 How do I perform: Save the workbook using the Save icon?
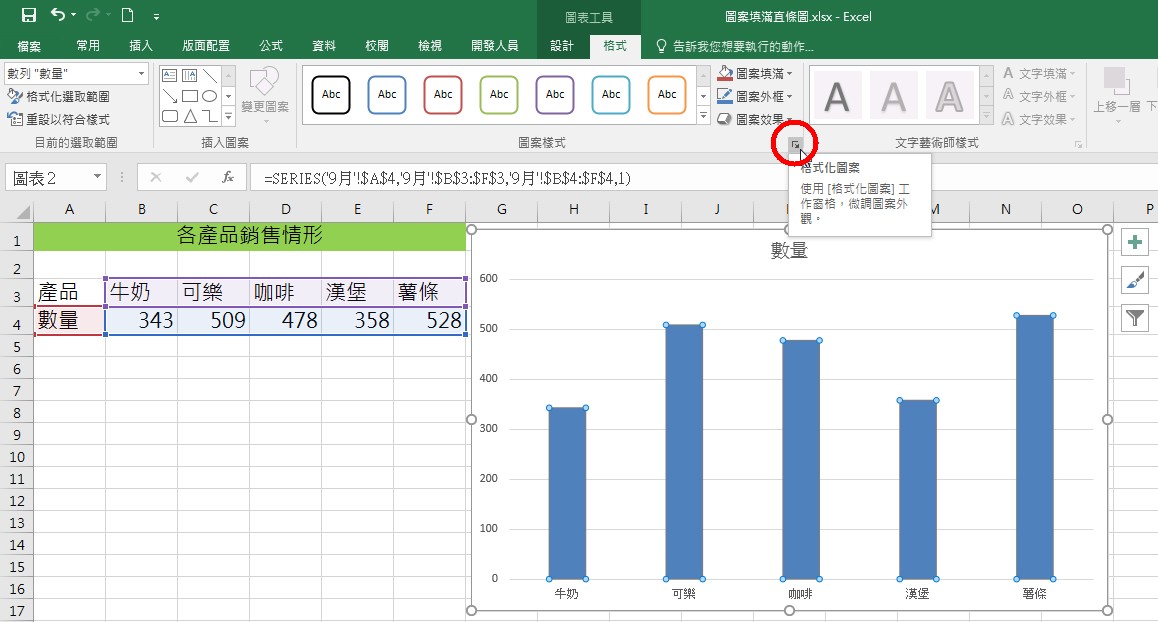point(28,15)
